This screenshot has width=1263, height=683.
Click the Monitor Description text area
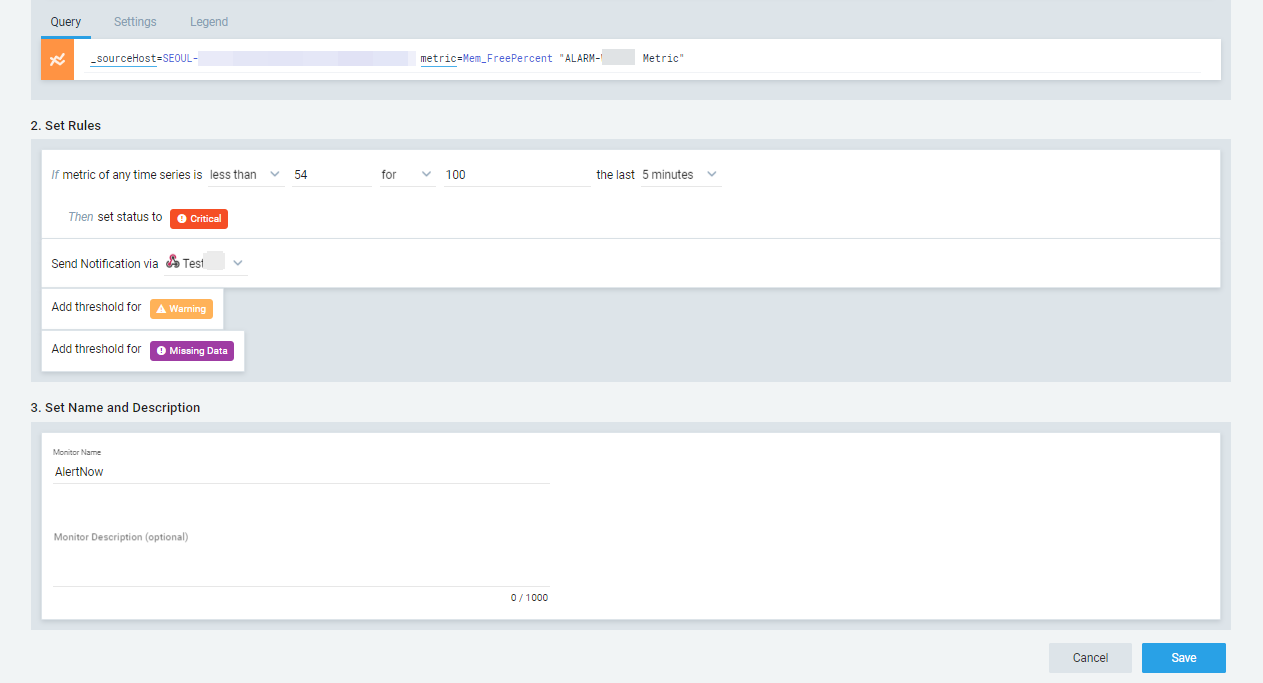coord(300,564)
